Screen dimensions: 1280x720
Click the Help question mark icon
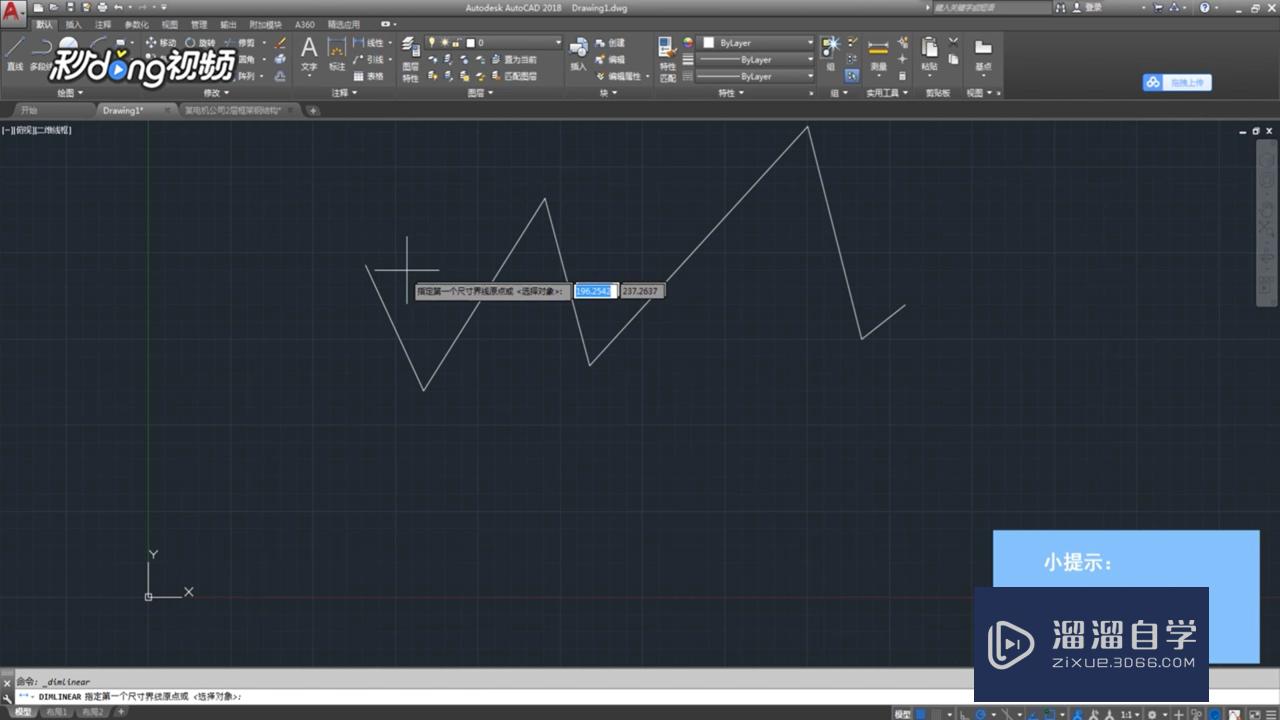1204,7
